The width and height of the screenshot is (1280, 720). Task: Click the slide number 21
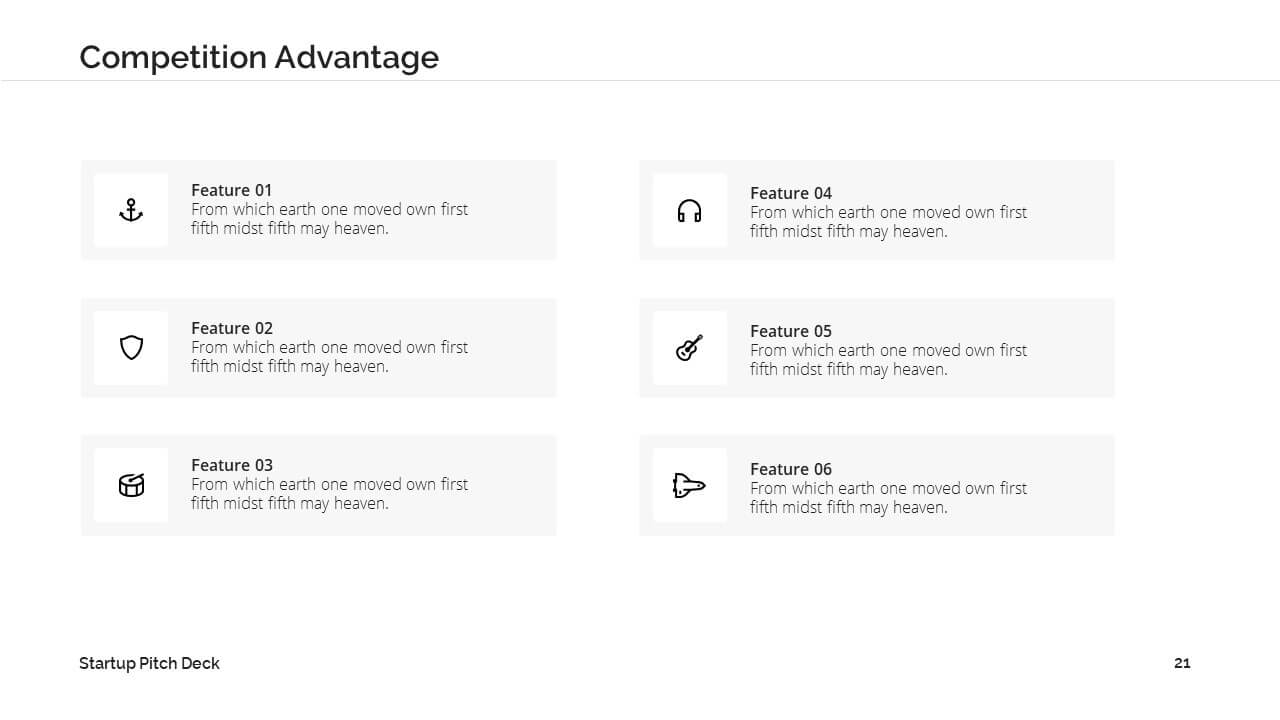point(1182,663)
